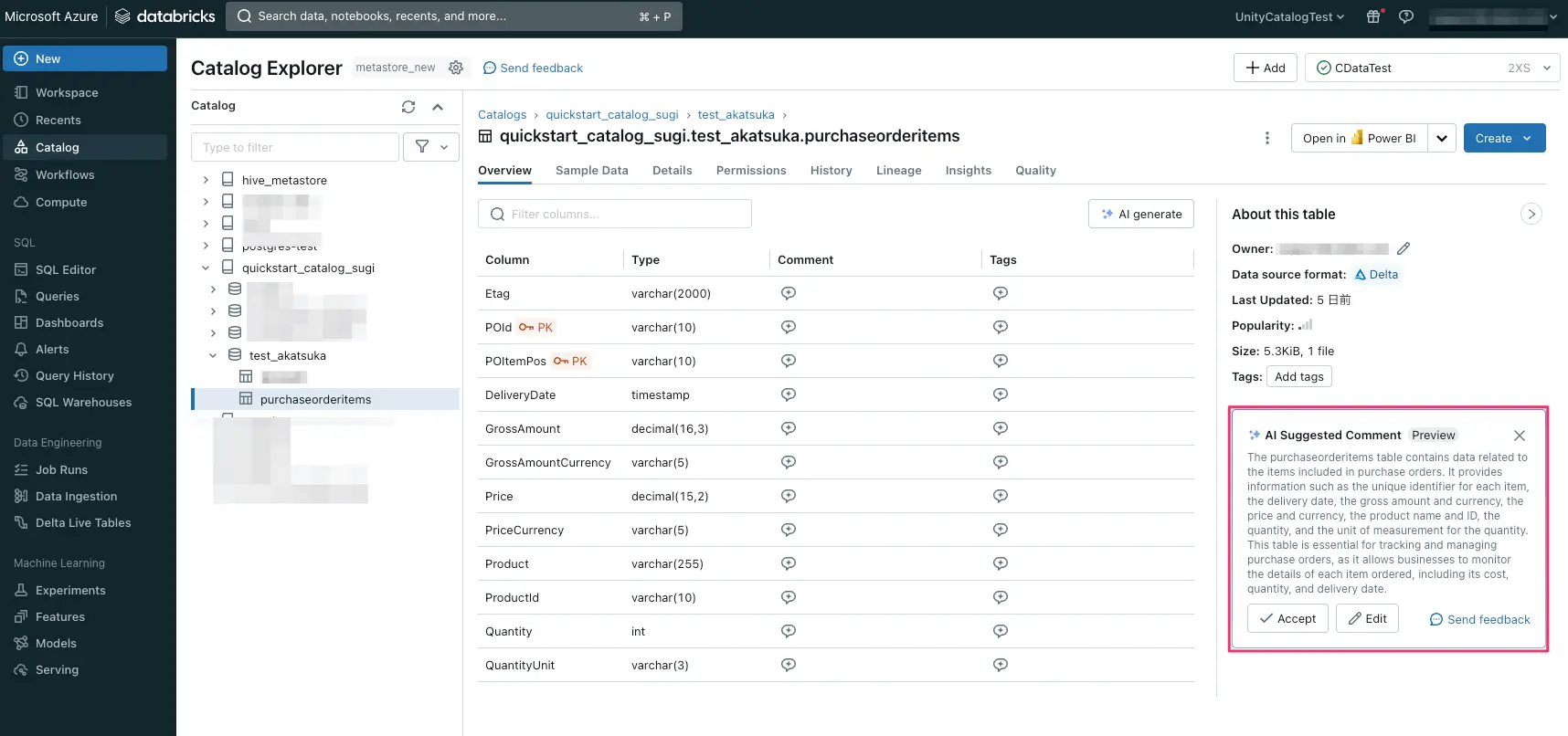Screen dimensions: 1568x736
Task: Add tag to Etag column
Action: [1001, 293]
